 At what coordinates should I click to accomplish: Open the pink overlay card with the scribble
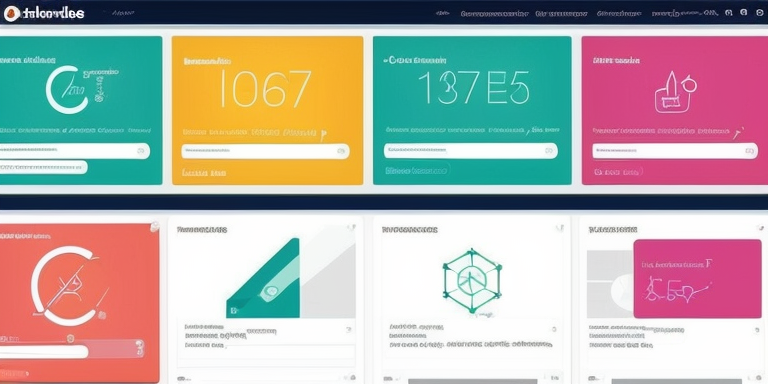click(697, 278)
